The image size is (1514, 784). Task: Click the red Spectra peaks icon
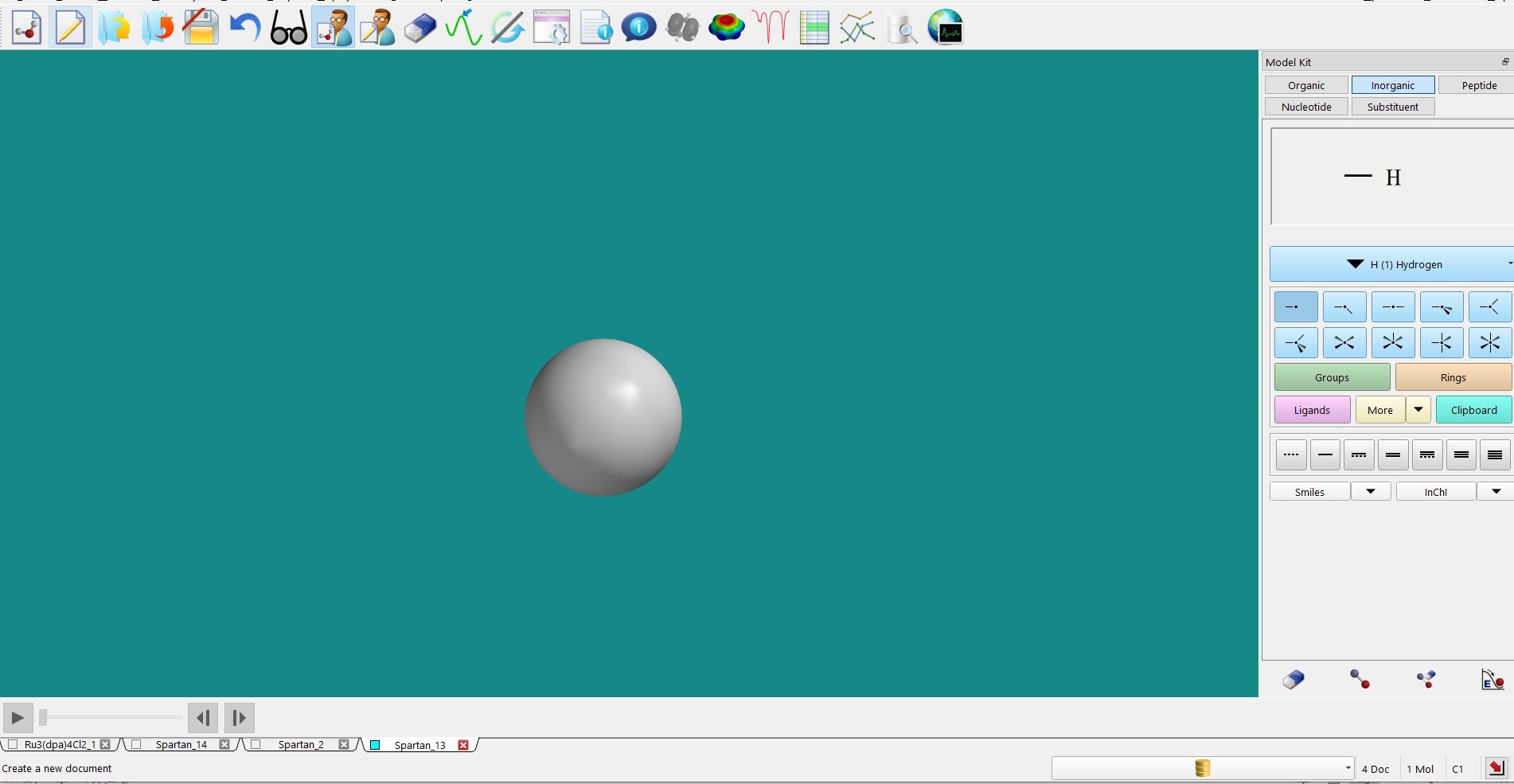coord(771,27)
